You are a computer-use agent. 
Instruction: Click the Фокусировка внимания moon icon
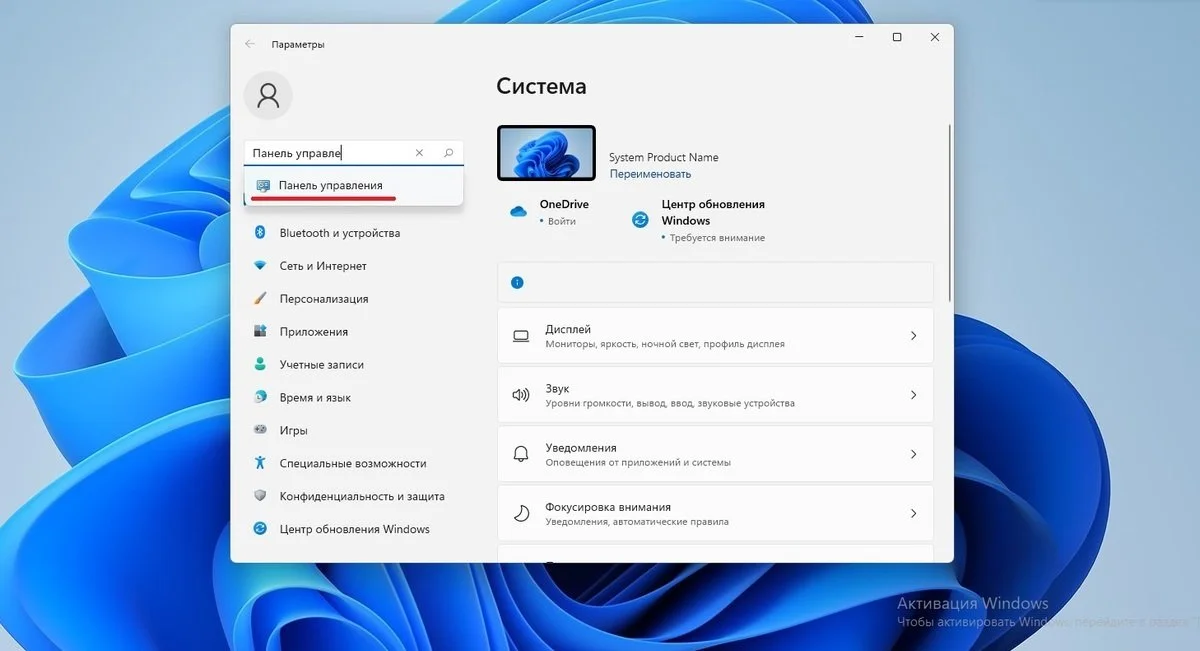coord(520,514)
